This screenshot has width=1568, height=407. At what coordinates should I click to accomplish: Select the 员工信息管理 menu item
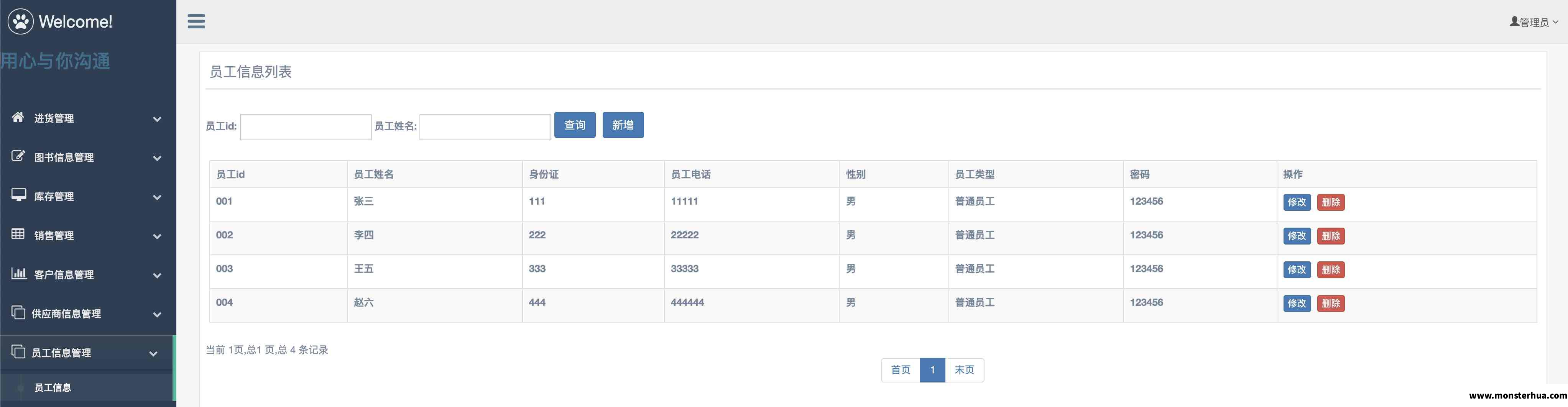86,353
